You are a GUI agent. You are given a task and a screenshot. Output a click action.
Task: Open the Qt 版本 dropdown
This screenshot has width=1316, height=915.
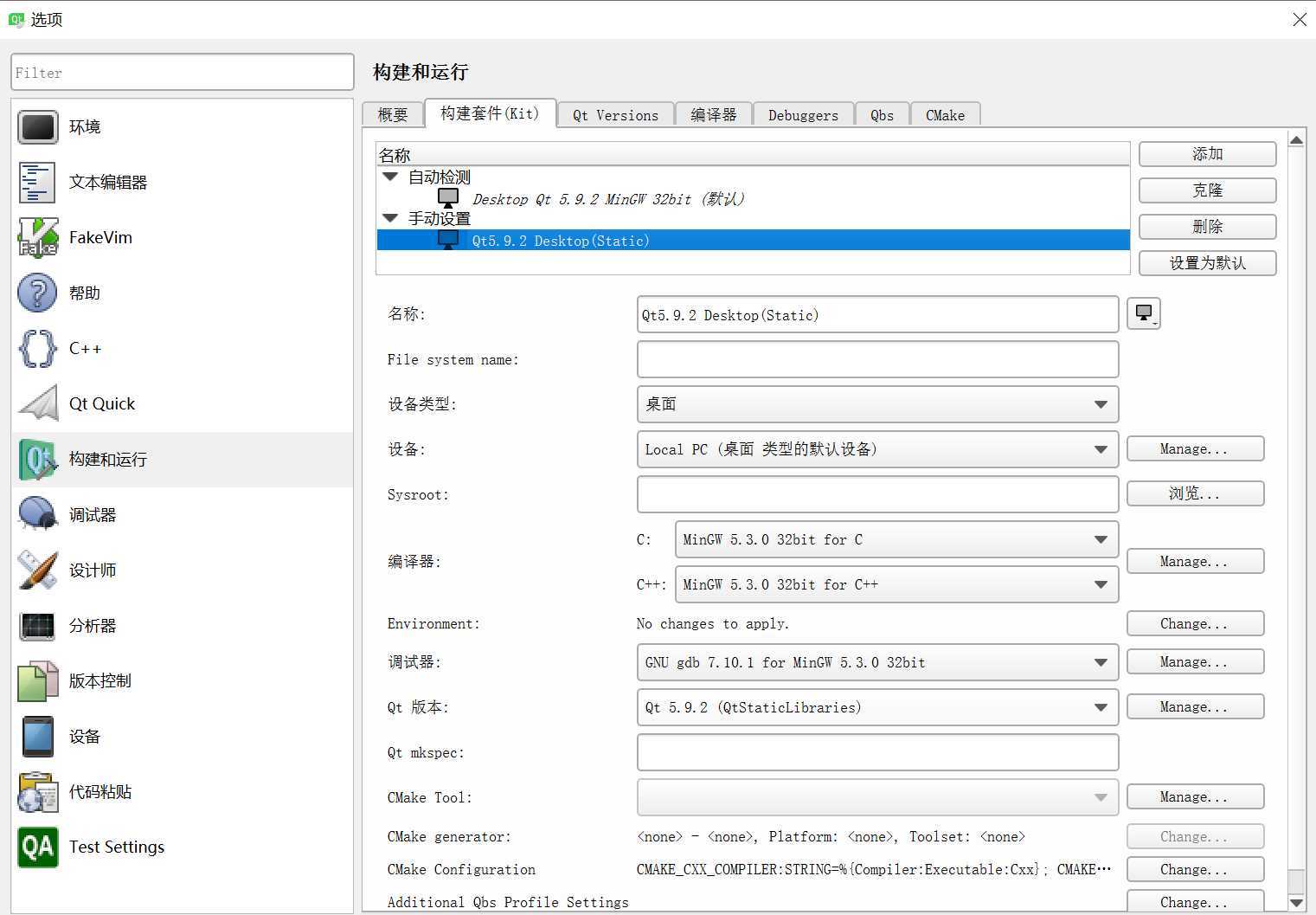(877, 707)
